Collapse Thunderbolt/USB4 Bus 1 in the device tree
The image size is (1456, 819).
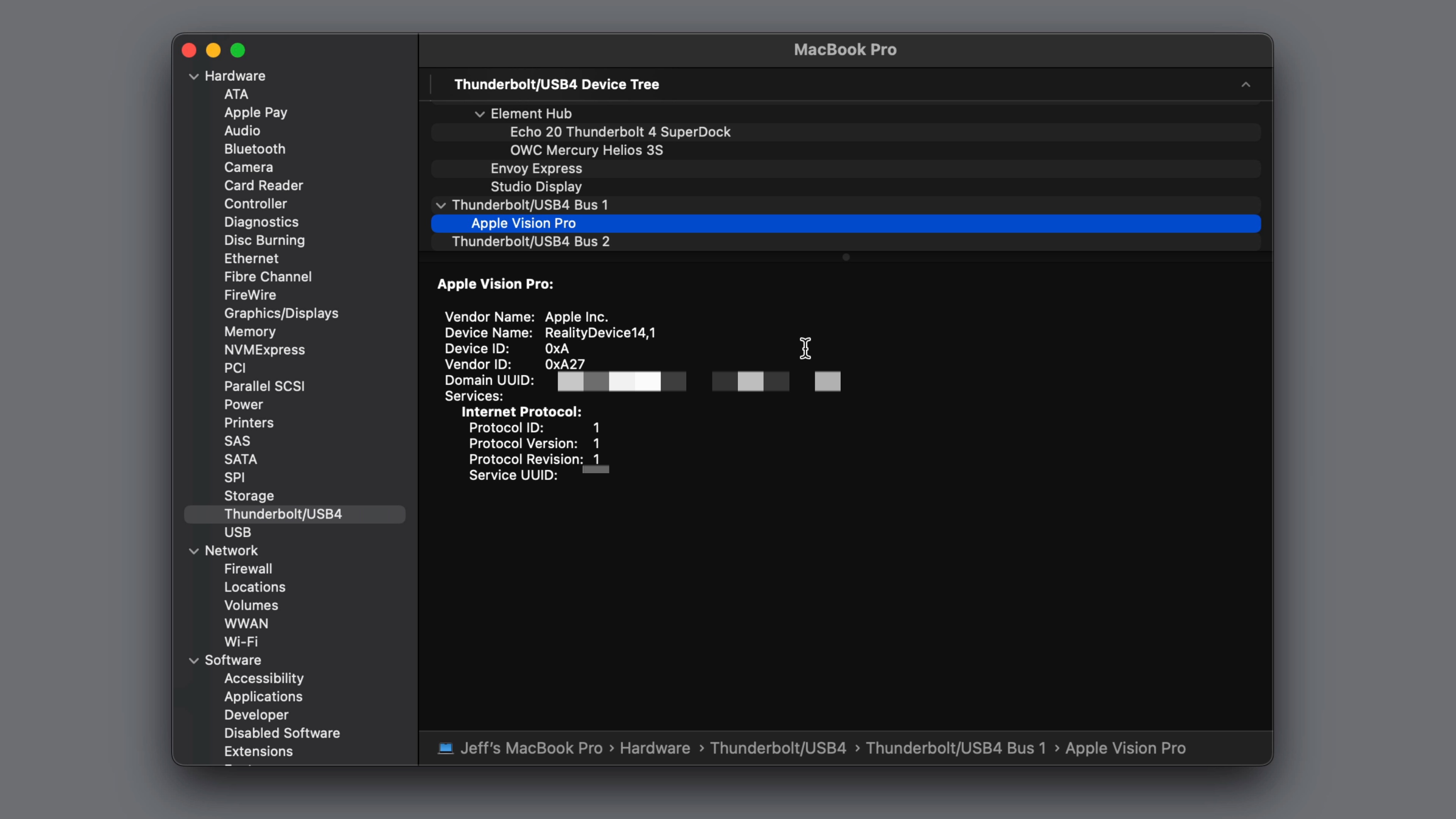441,205
